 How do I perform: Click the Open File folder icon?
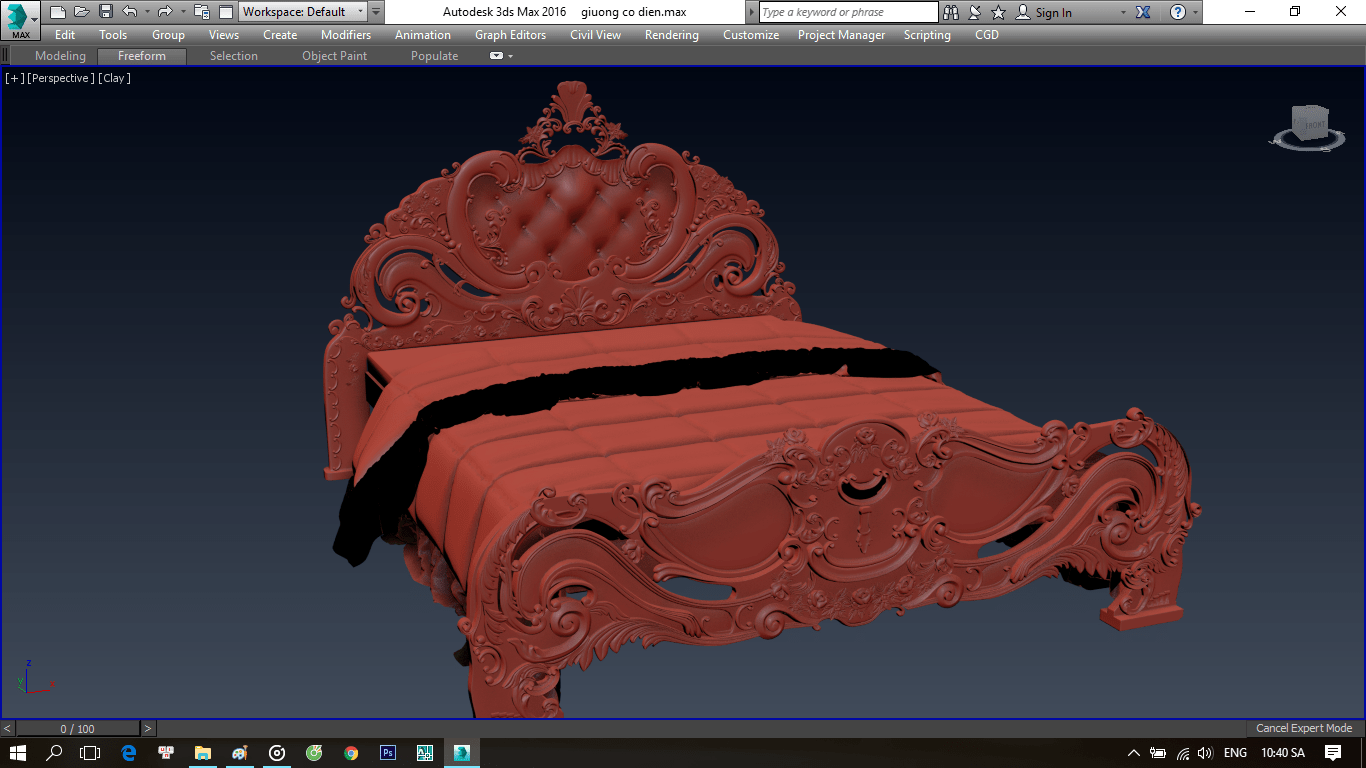tap(82, 12)
